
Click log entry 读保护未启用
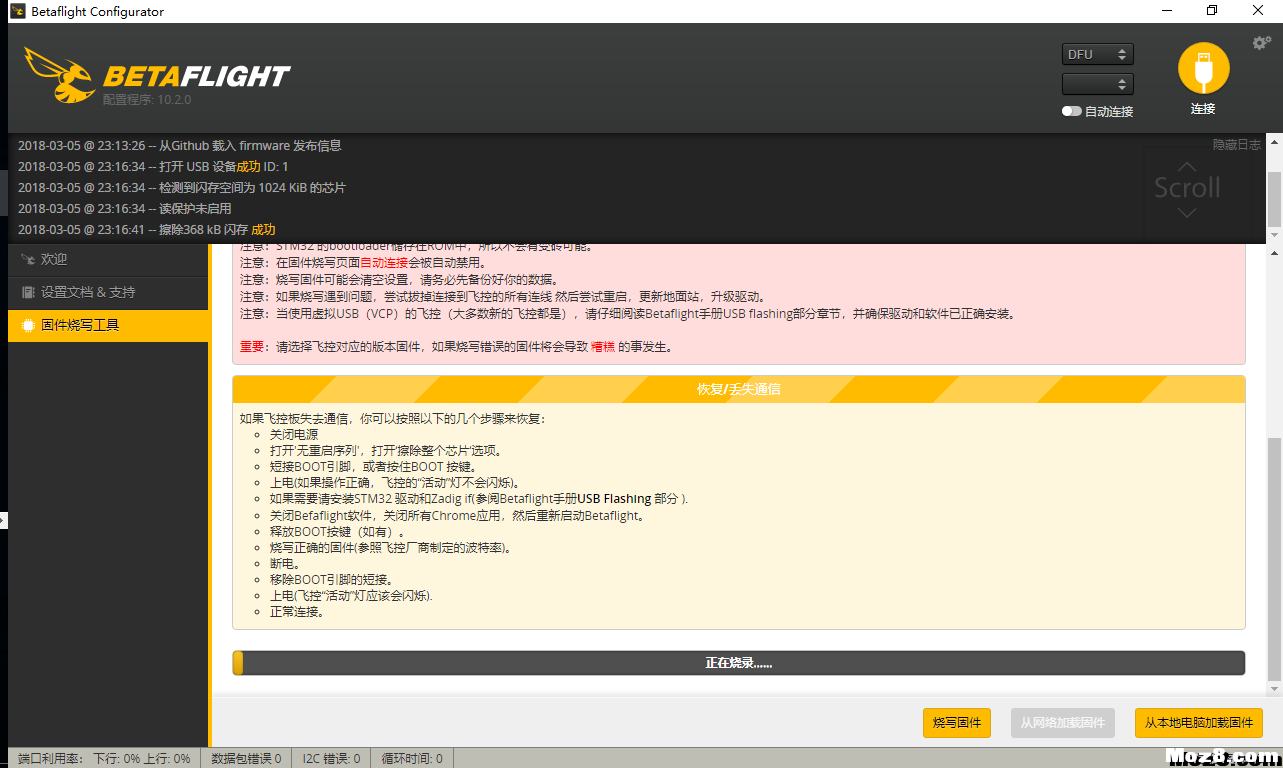pos(124,208)
